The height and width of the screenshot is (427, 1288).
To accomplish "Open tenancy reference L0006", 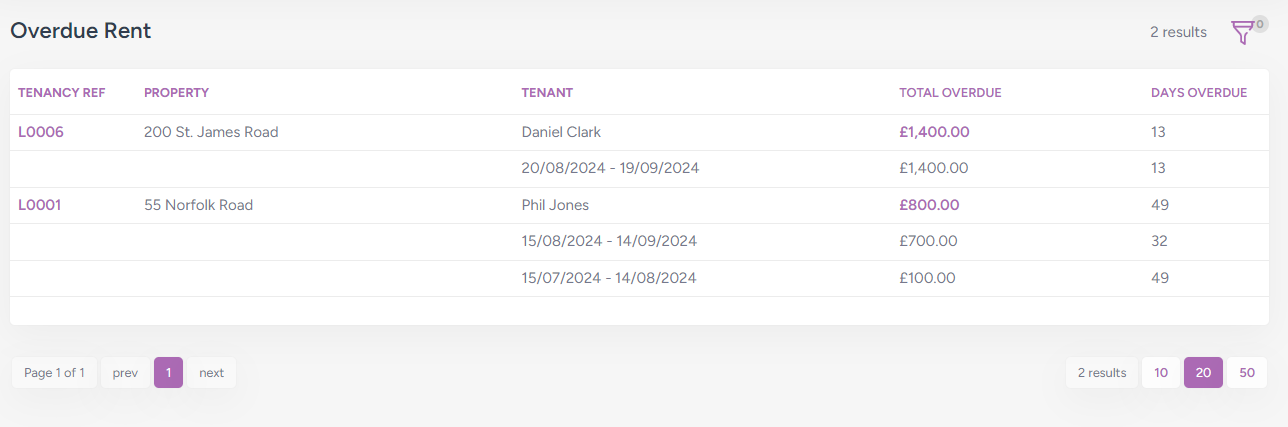I will 41,132.
